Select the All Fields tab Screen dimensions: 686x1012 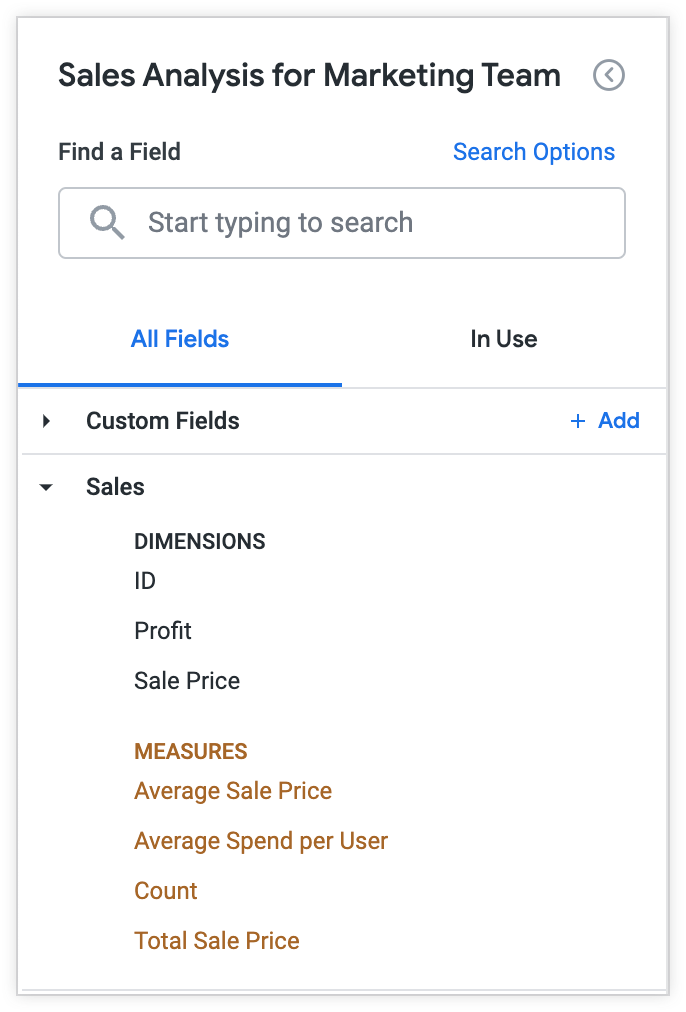click(x=180, y=339)
